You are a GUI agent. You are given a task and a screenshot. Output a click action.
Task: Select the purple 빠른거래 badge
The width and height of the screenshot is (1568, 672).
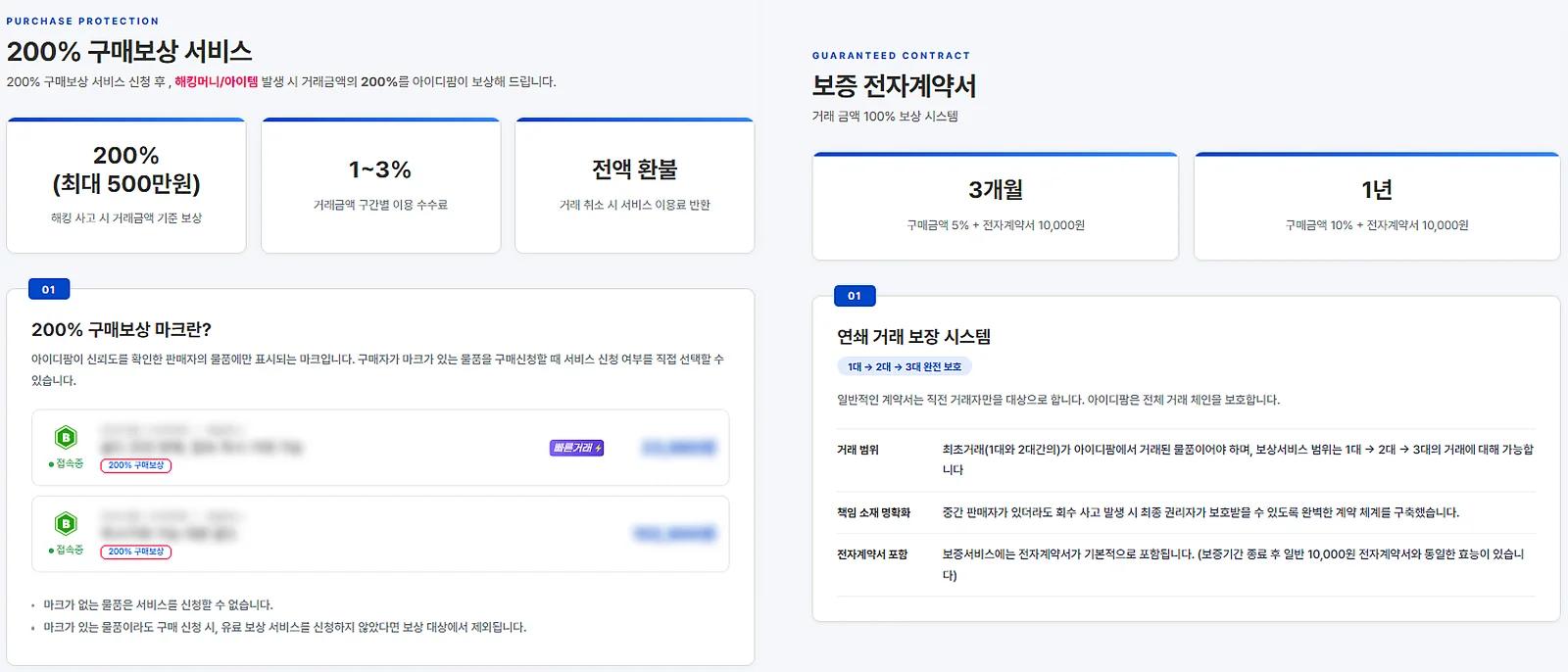coord(576,448)
